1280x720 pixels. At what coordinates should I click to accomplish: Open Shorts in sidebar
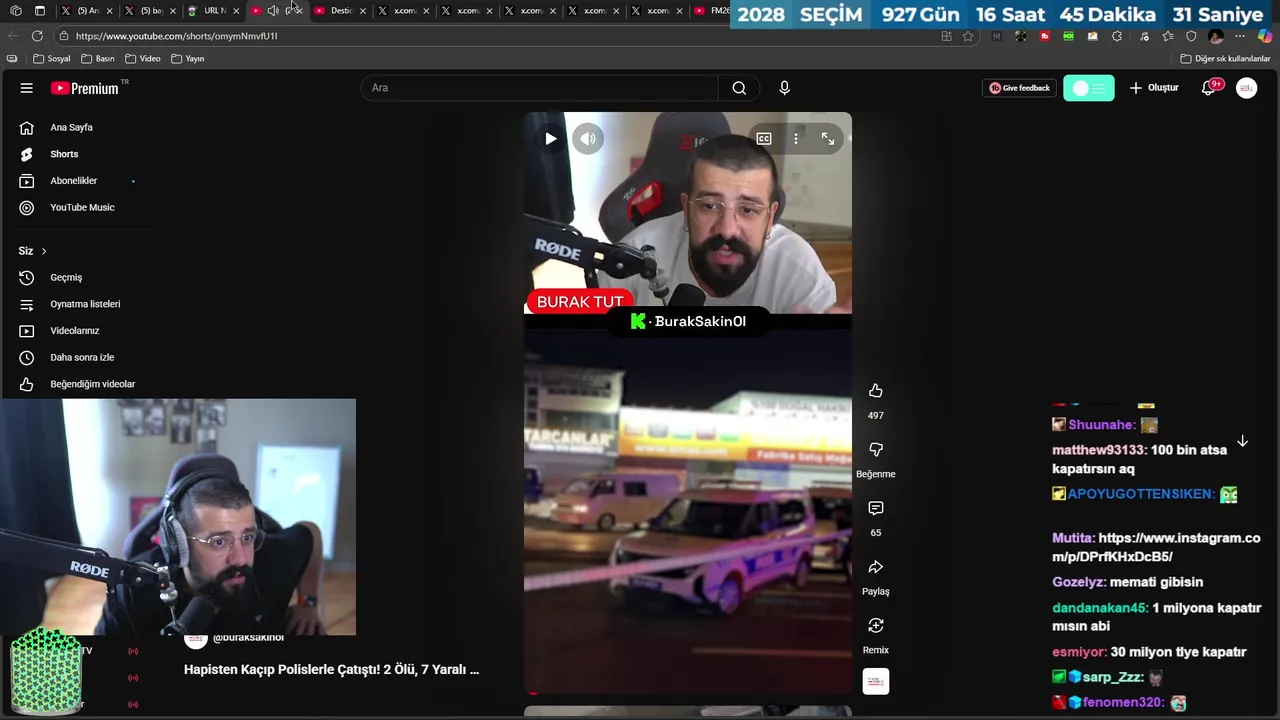point(64,154)
